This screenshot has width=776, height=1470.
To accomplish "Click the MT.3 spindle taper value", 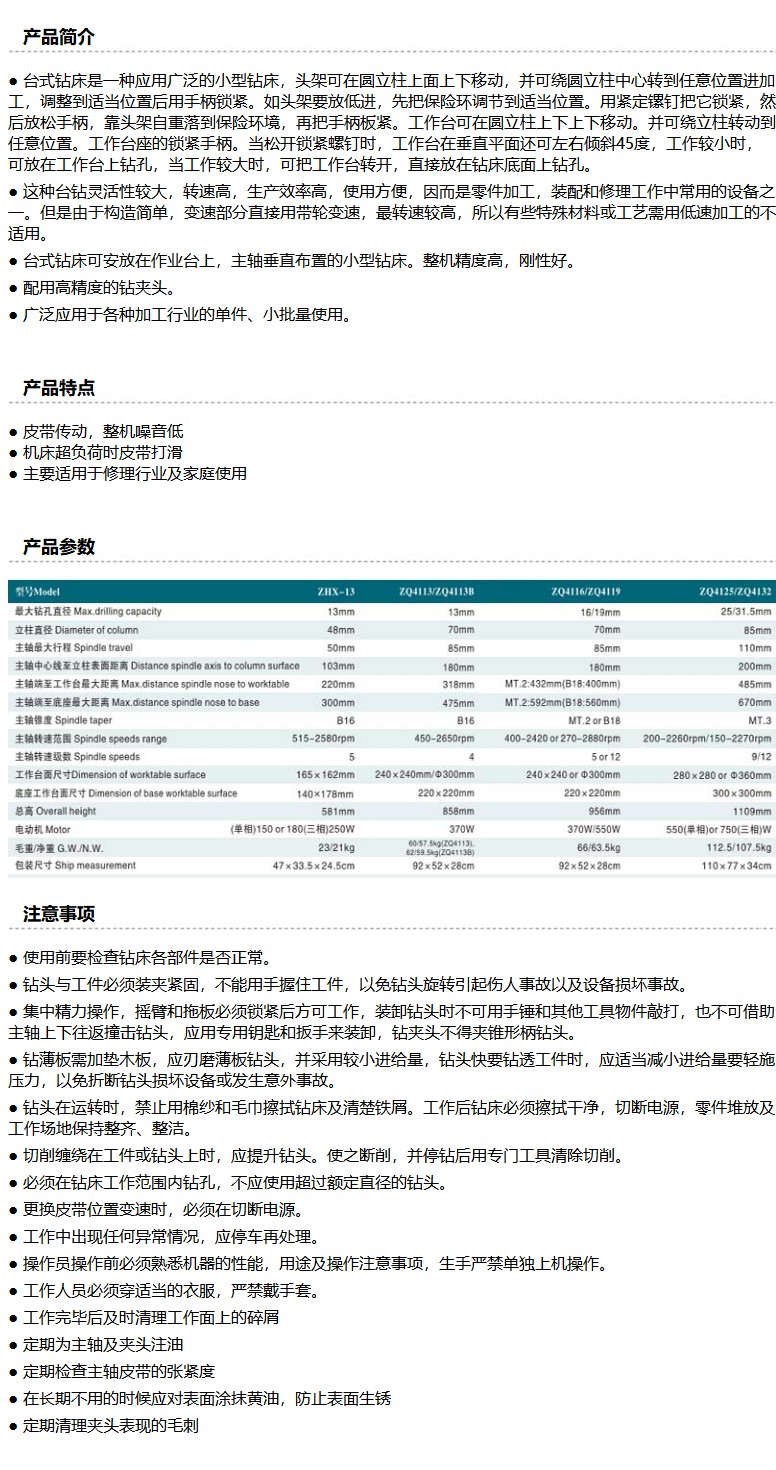I will [x=761, y=720].
